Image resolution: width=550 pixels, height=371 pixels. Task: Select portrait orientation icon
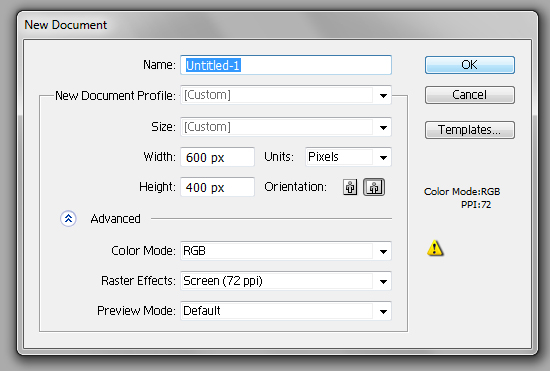click(350, 187)
